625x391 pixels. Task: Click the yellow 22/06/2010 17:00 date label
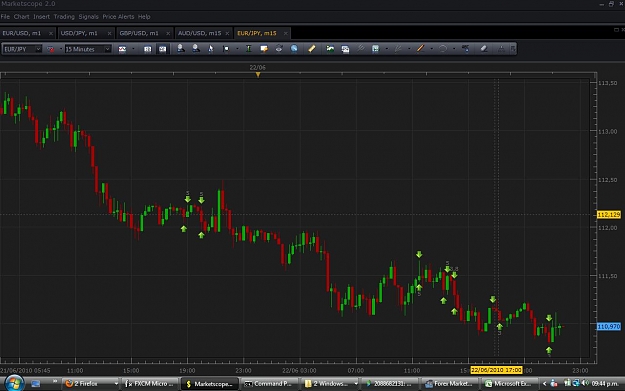496,370
